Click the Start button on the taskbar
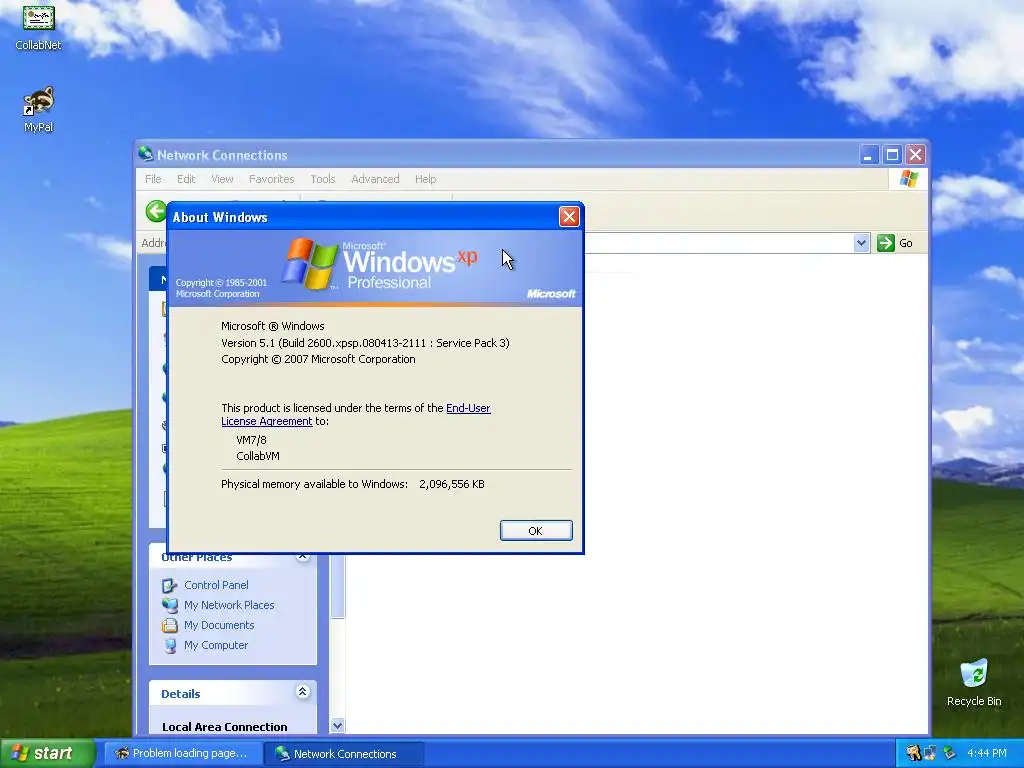1024x768 pixels. point(48,753)
